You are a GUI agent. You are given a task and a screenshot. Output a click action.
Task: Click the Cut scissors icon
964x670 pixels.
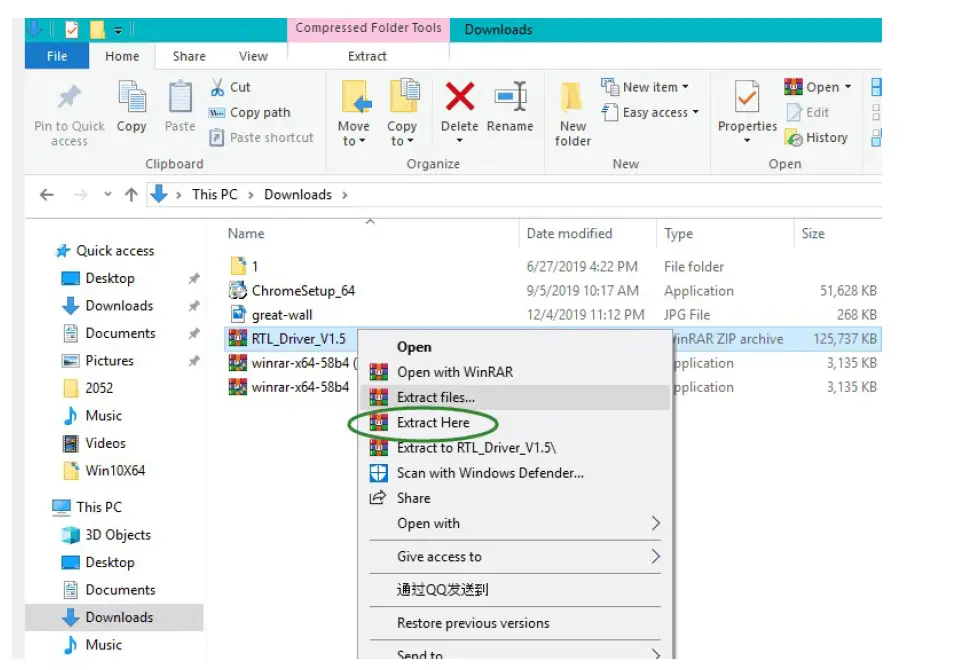tap(217, 87)
